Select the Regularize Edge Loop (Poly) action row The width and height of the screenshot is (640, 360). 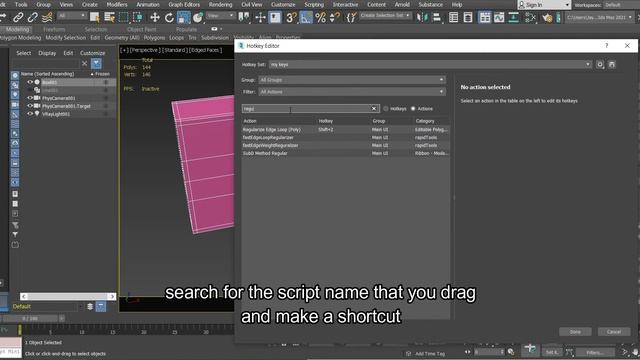click(x=346, y=129)
